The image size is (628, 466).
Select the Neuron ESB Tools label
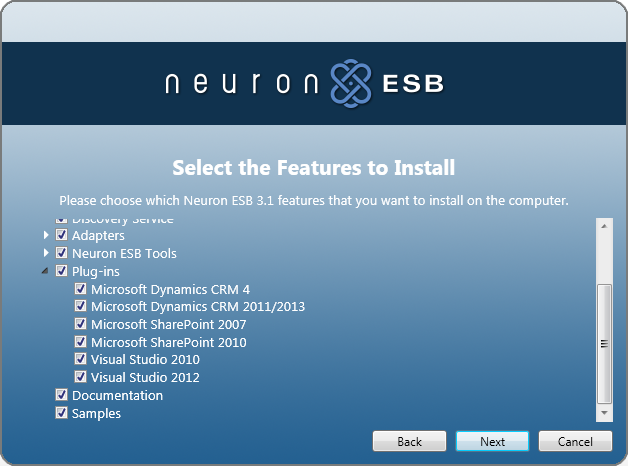[124, 253]
